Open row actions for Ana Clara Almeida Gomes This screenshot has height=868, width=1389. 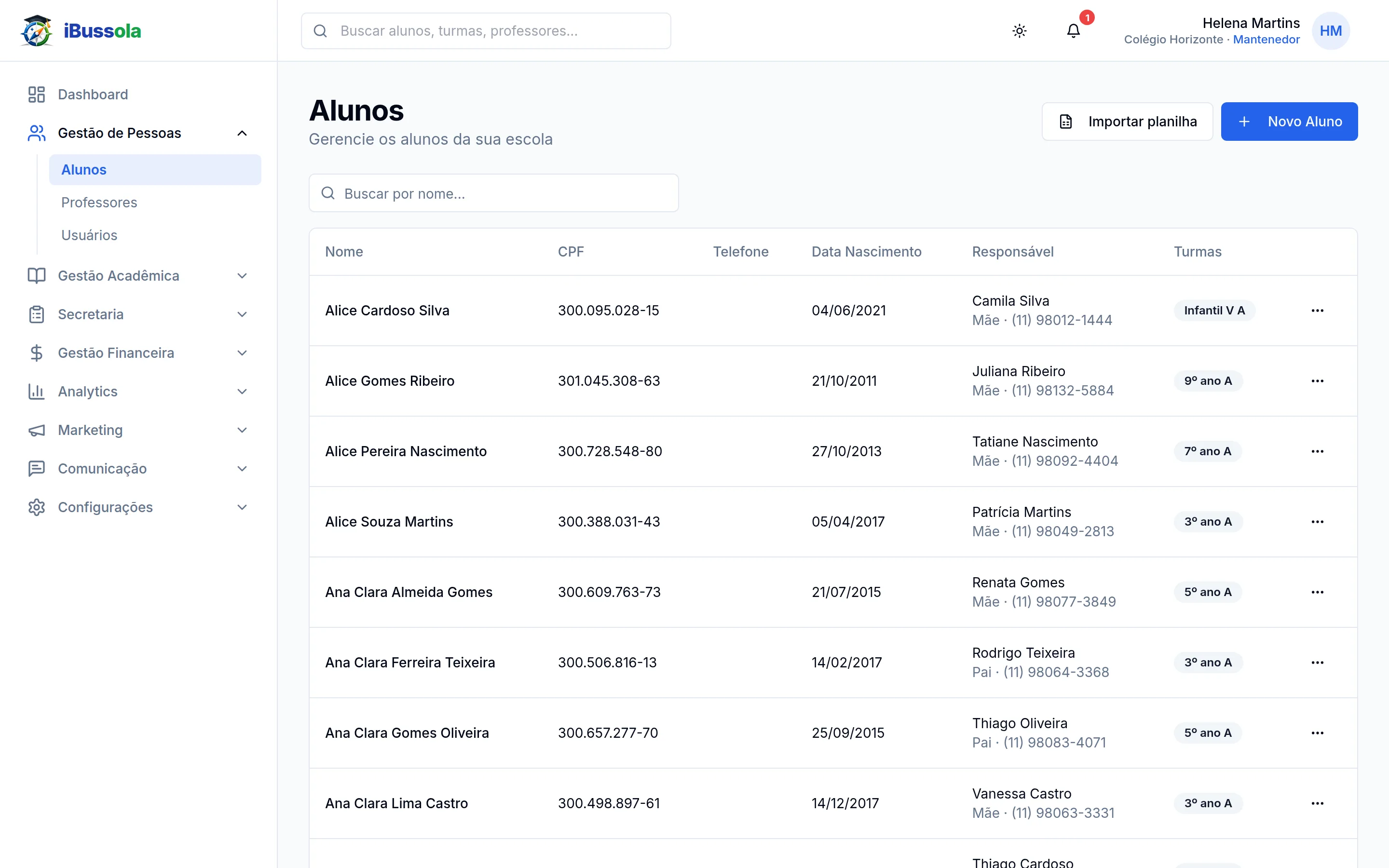[x=1317, y=593]
